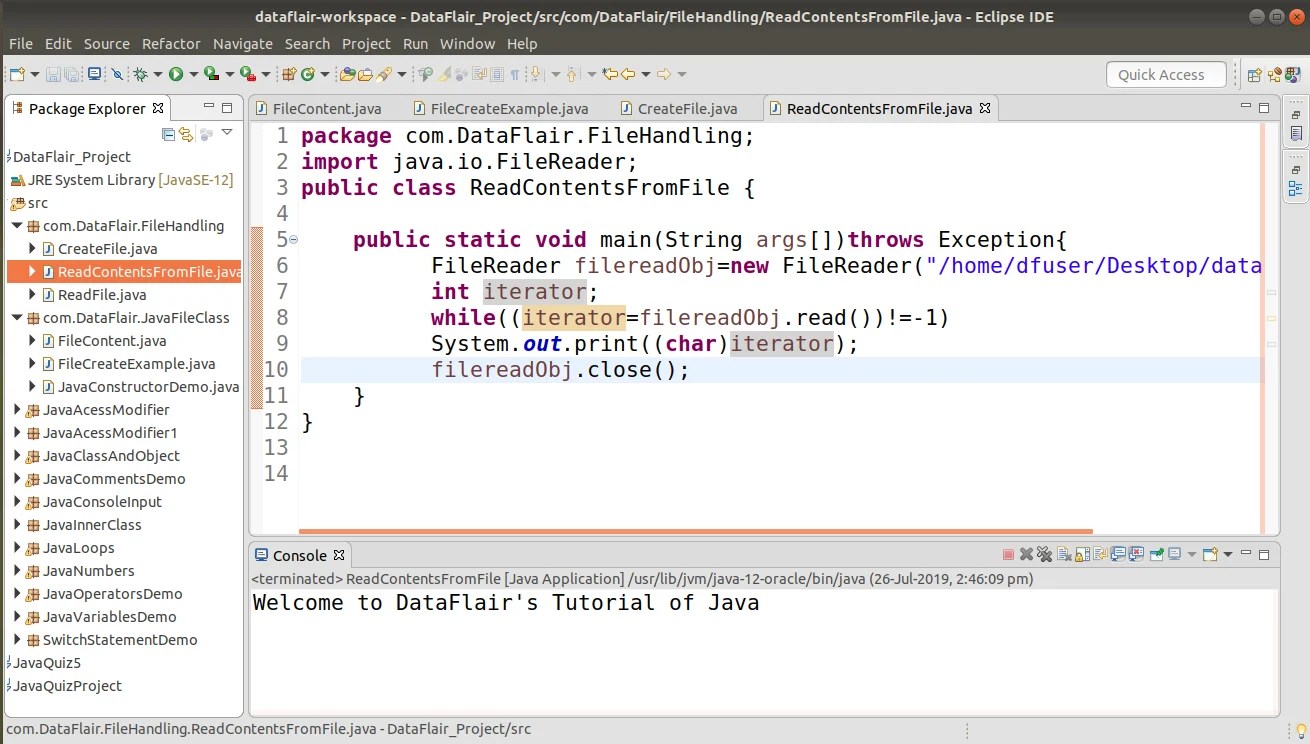Toggle Skip All Breakpoints
Image resolution: width=1310 pixels, height=744 pixels.
point(116,74)
